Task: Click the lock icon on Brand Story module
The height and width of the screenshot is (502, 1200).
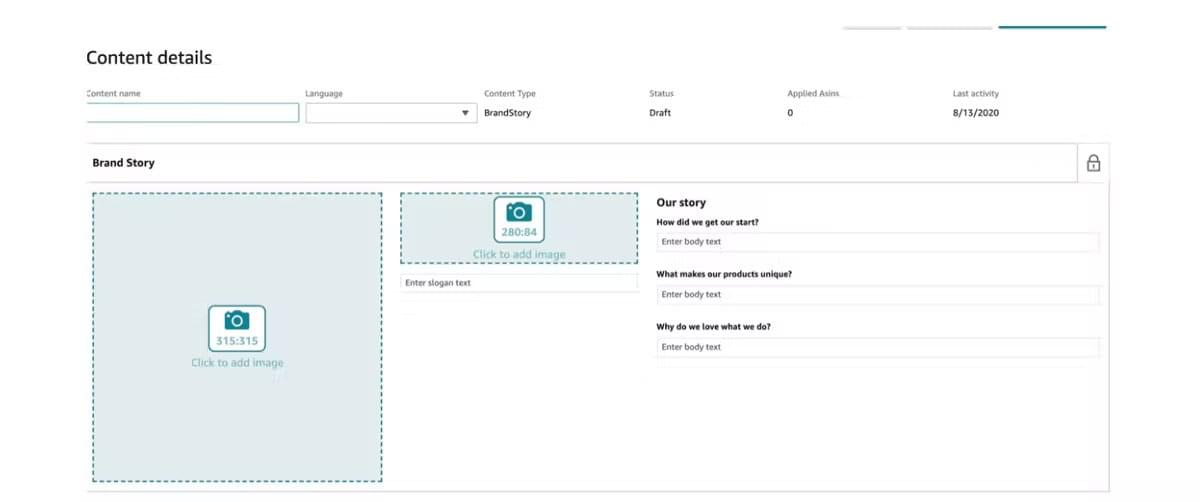Action: (x=1093, y=163)
